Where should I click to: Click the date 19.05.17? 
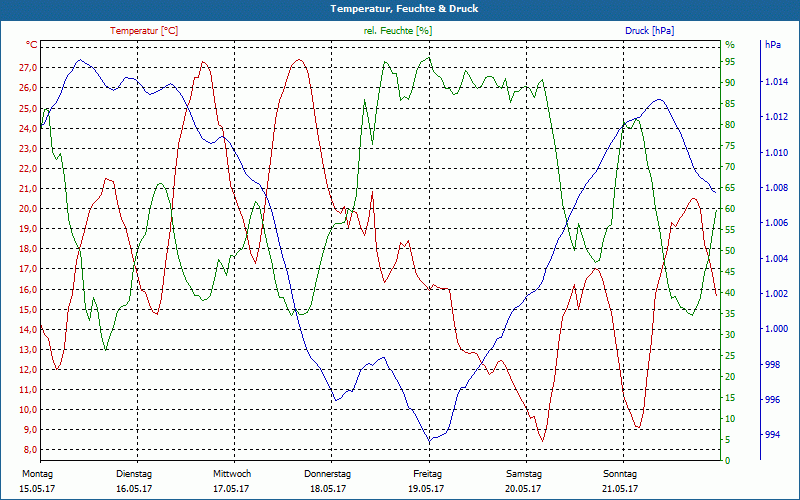[426, 489]
